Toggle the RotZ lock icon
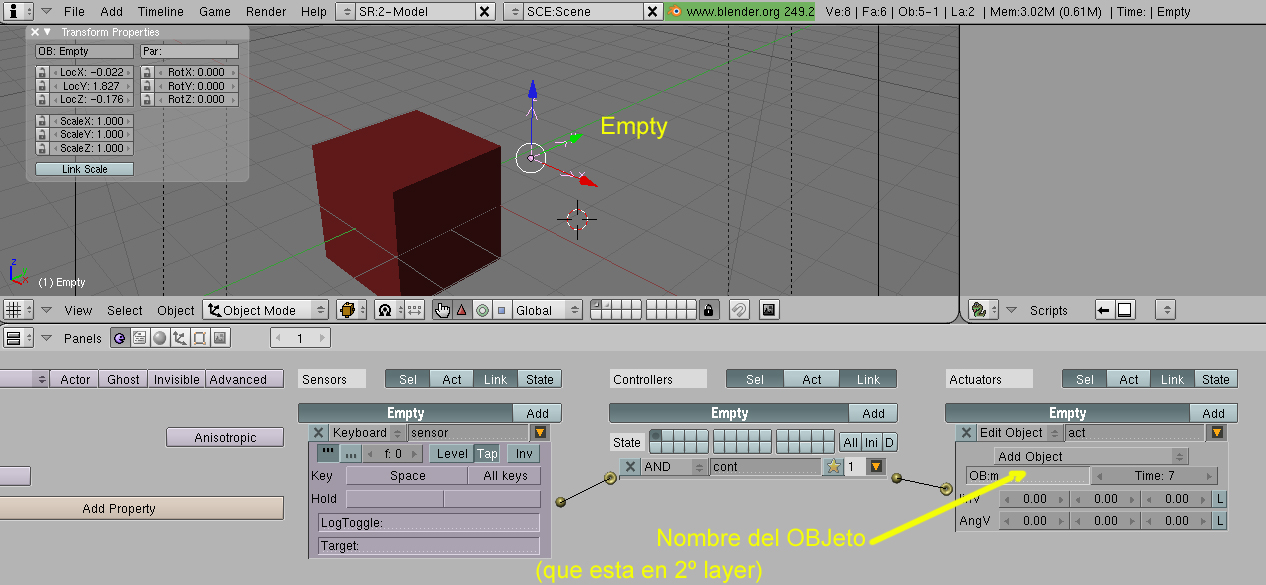This screenshot has width=1266, height=585. click(147, 99)
